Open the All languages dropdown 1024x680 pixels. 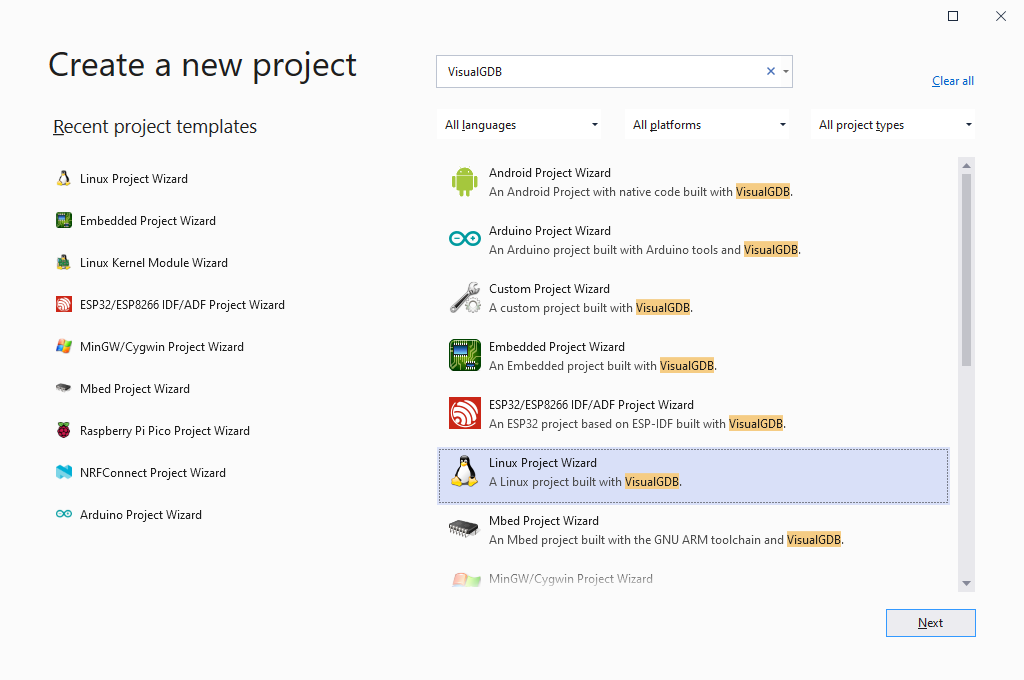point(520,125)
